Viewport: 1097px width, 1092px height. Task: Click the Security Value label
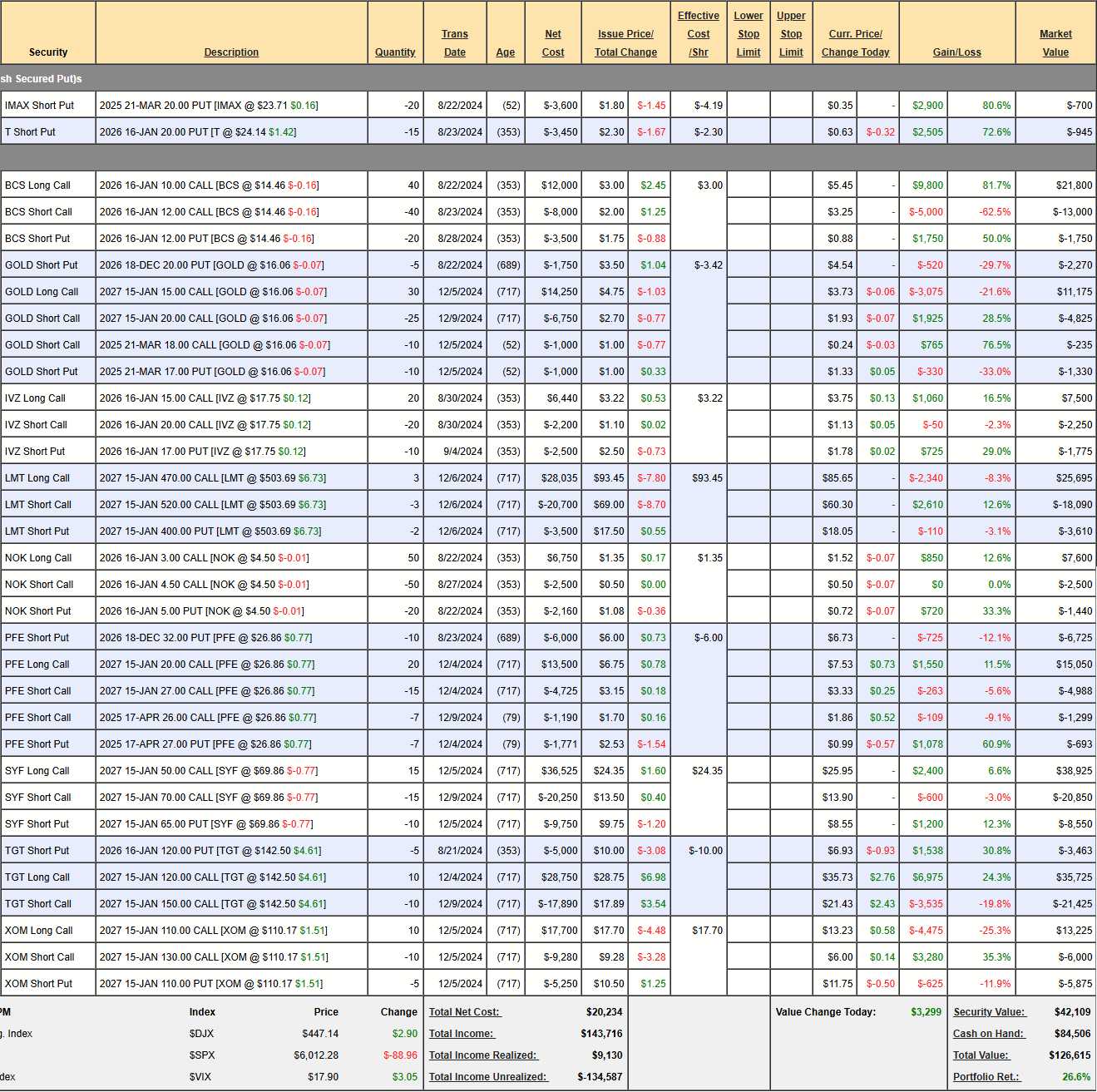point(989,1012)
